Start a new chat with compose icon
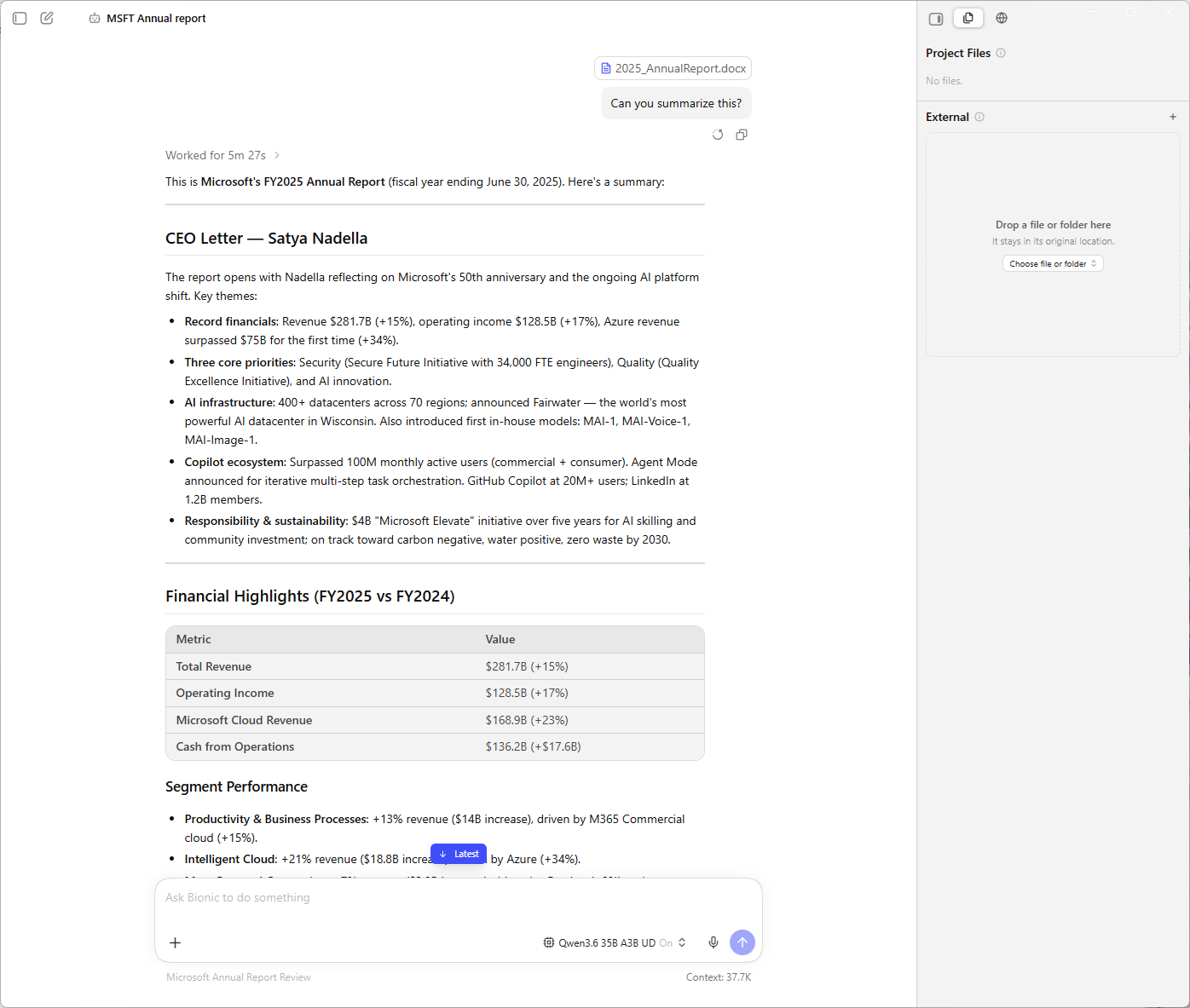The width and height of the screenshot is (1190, 1008). [x=47, y=18]
